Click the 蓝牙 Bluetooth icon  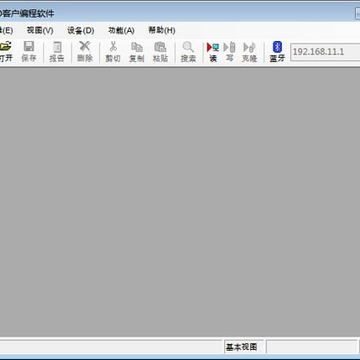pos(277,47)
